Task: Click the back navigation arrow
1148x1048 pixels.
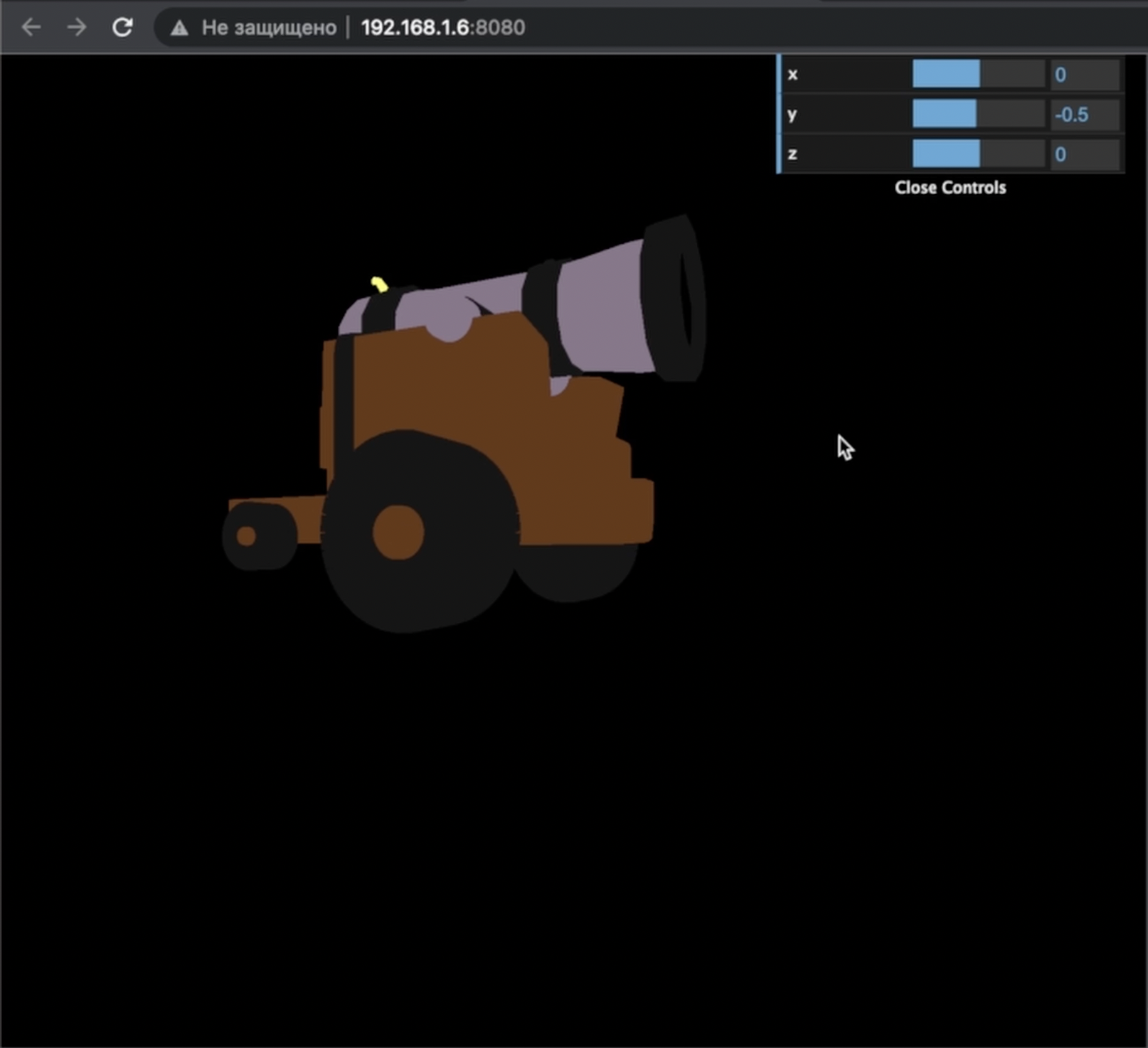Action: click(31, 28)
